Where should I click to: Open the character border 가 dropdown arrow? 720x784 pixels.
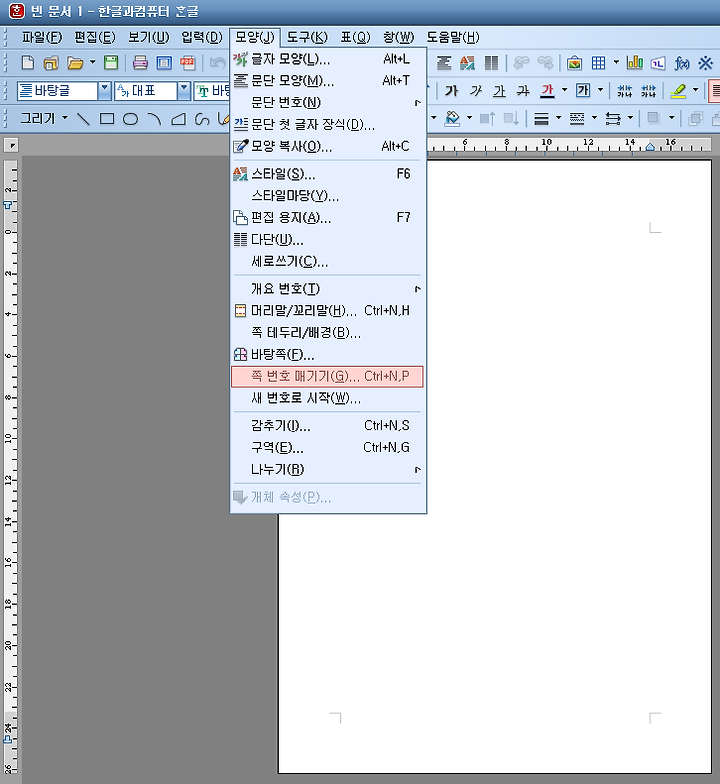pyautogui.click(x=600, y=90)
